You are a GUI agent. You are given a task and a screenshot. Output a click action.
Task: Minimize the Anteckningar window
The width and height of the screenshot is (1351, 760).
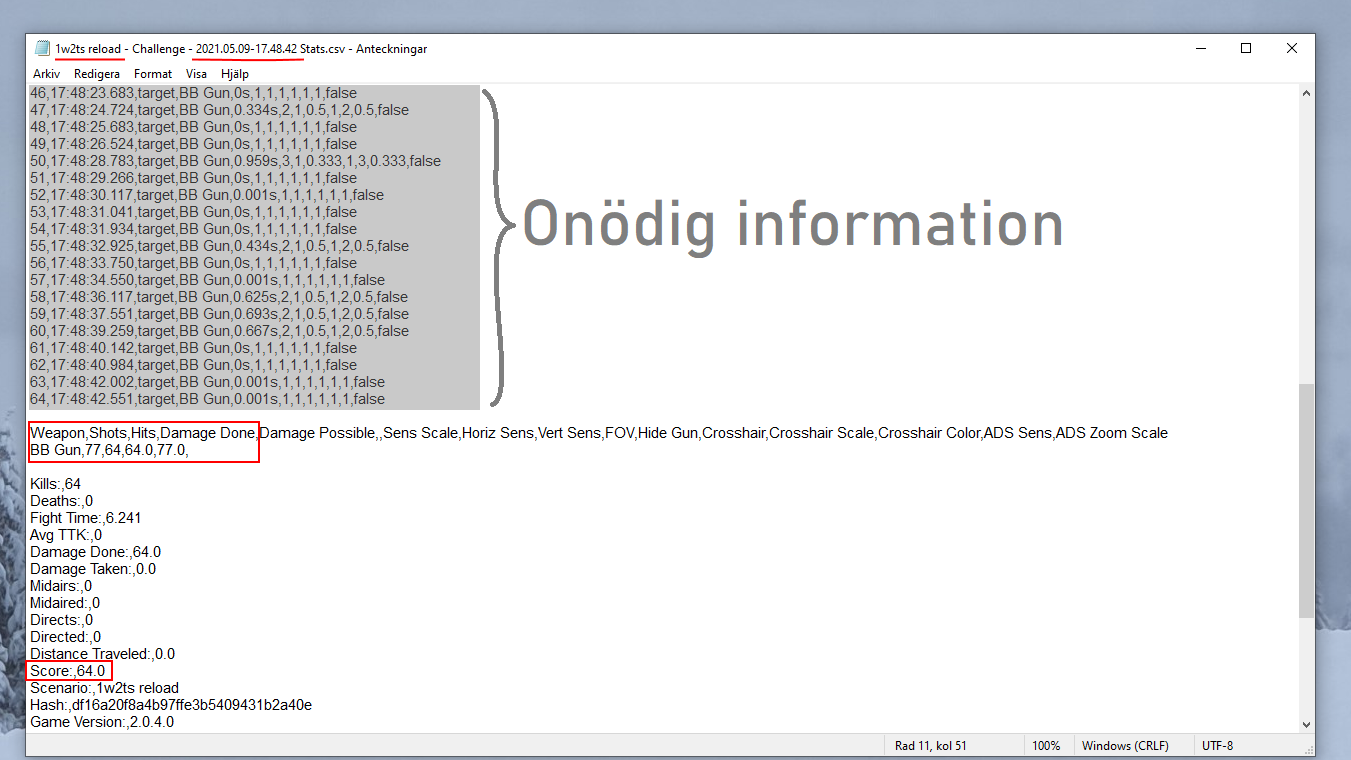pos(1200,48)
